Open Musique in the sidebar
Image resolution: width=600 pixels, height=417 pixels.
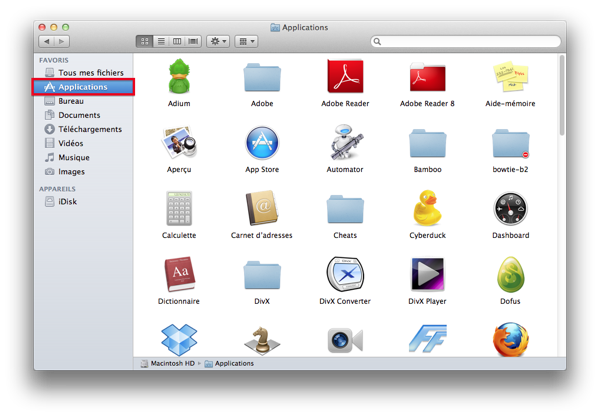point(83,158)
